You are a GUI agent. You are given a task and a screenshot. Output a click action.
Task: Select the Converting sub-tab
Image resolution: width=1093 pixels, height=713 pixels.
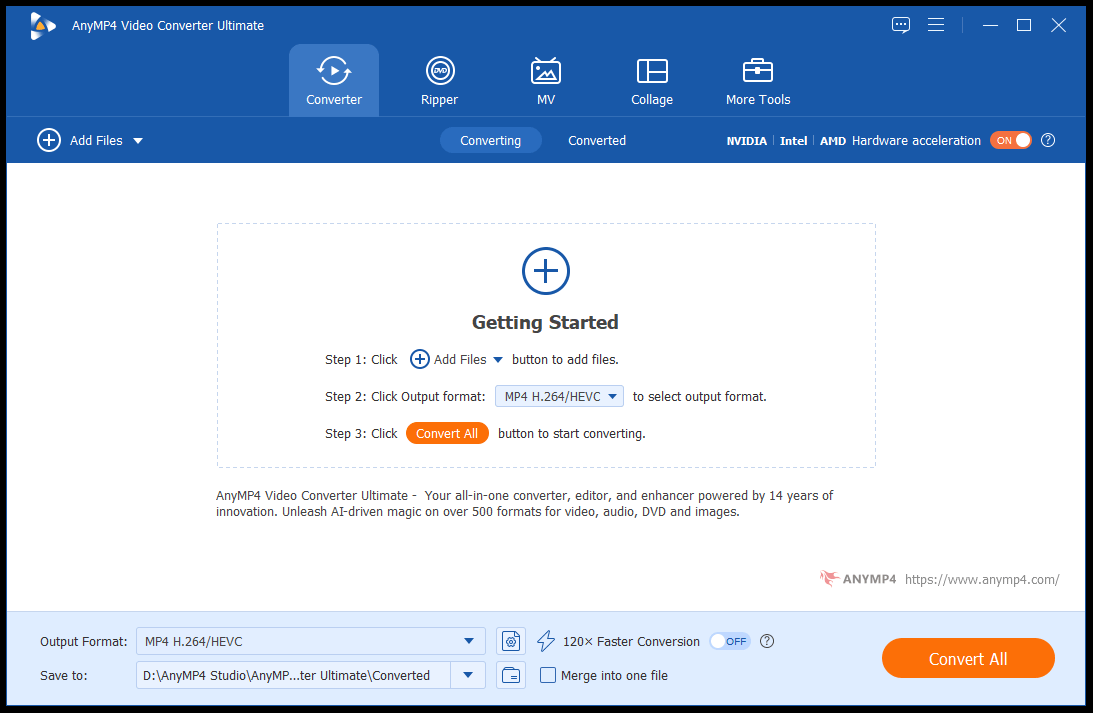490,140
